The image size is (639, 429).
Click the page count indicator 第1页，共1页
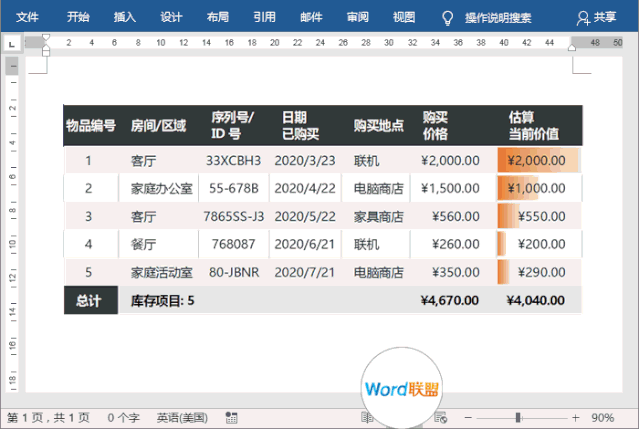point(48,417)
